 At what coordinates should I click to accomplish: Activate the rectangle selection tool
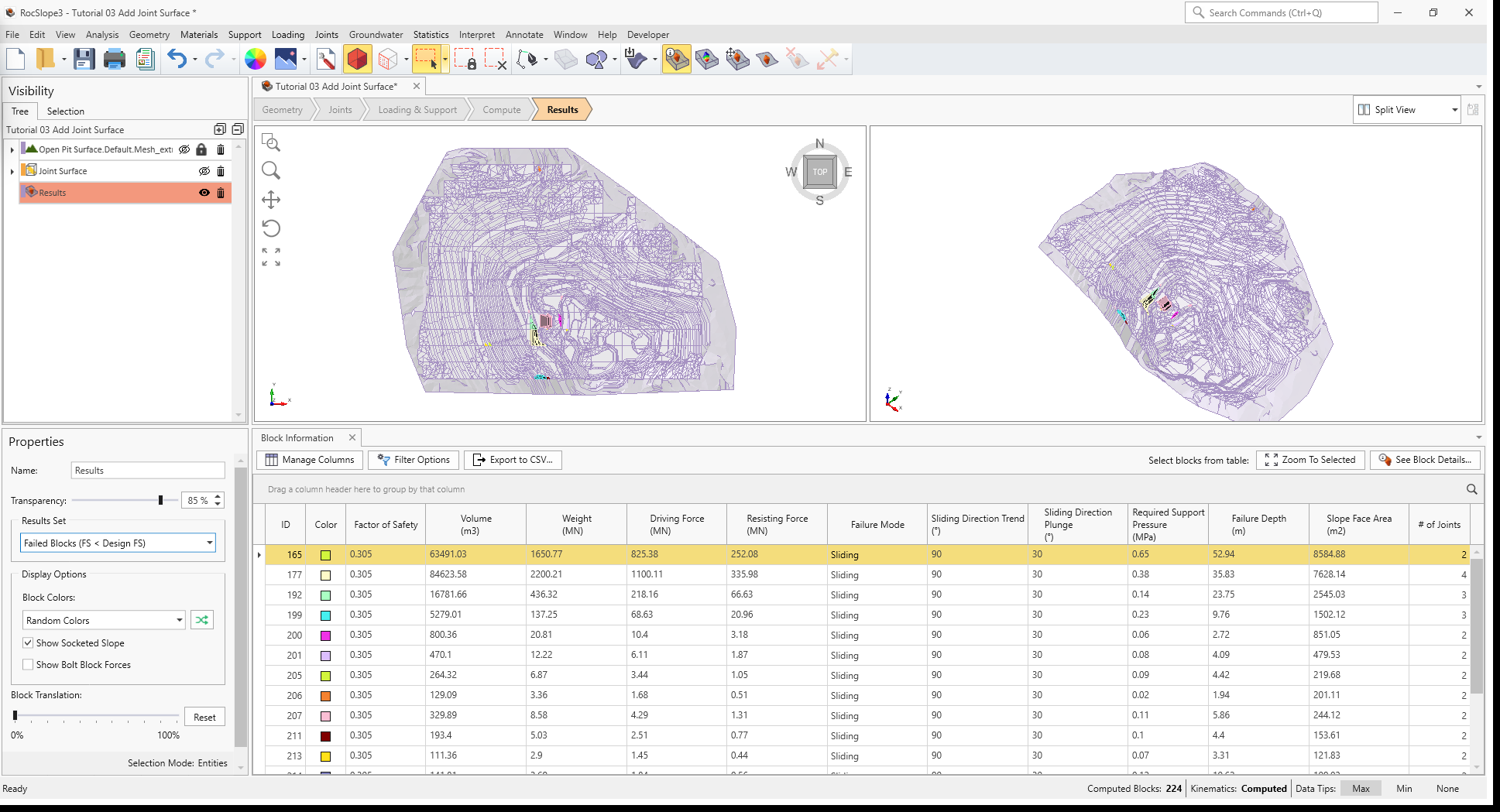pyautogui.click(x=426, y=59)
